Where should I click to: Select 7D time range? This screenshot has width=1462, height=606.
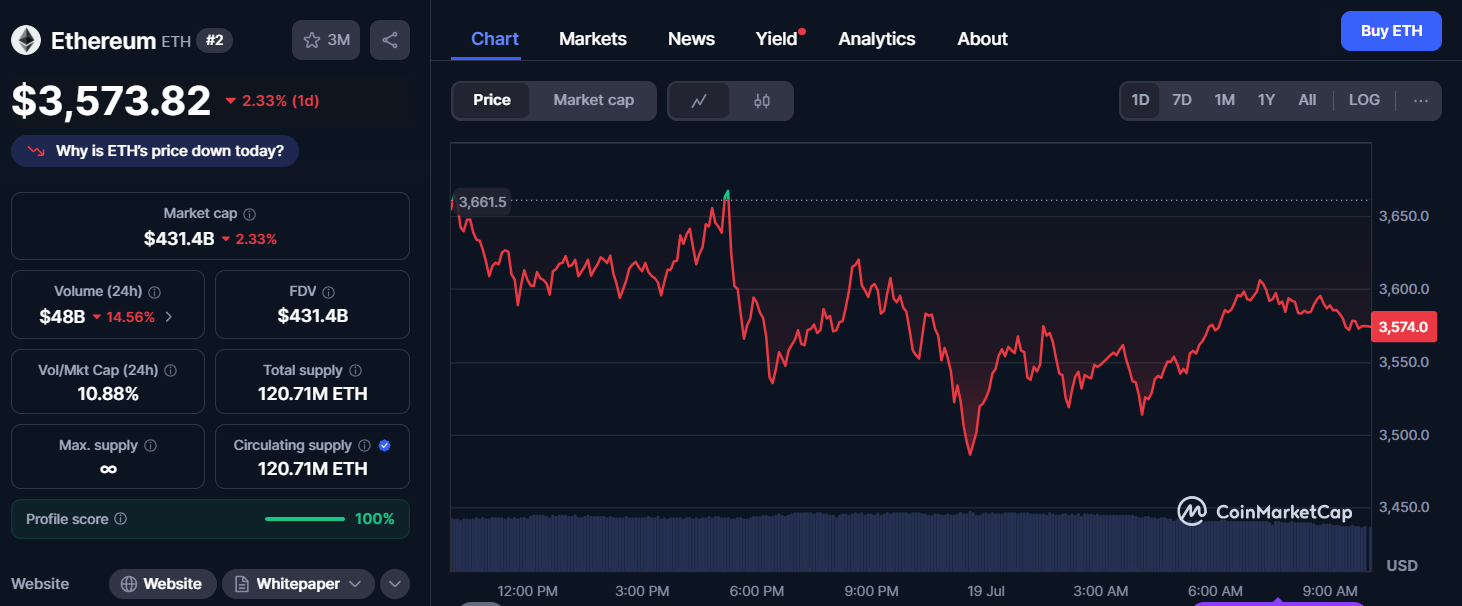pos(1182,100)
